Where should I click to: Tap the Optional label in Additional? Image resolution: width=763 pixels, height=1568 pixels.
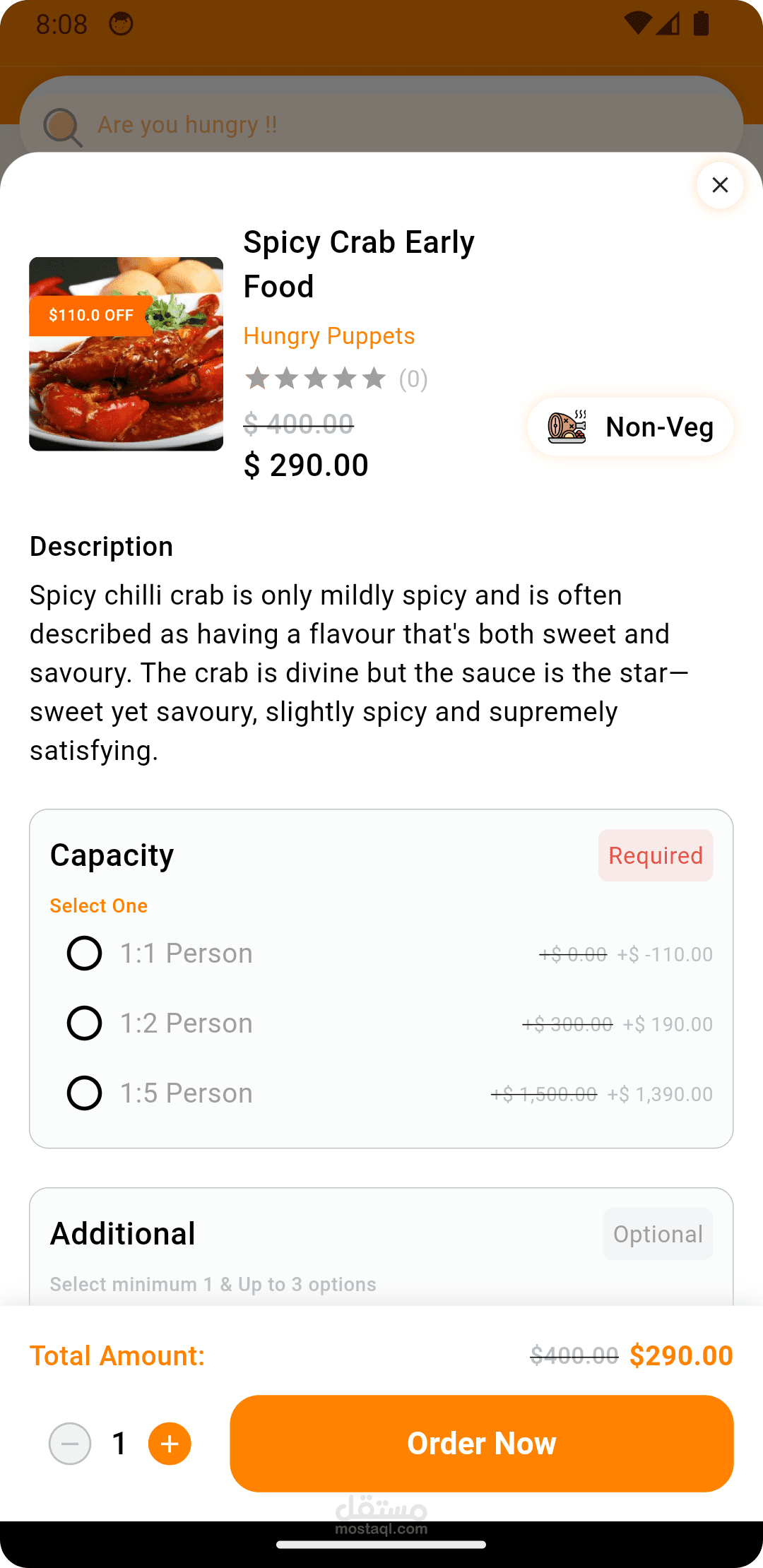click(x=658, y=1234)
